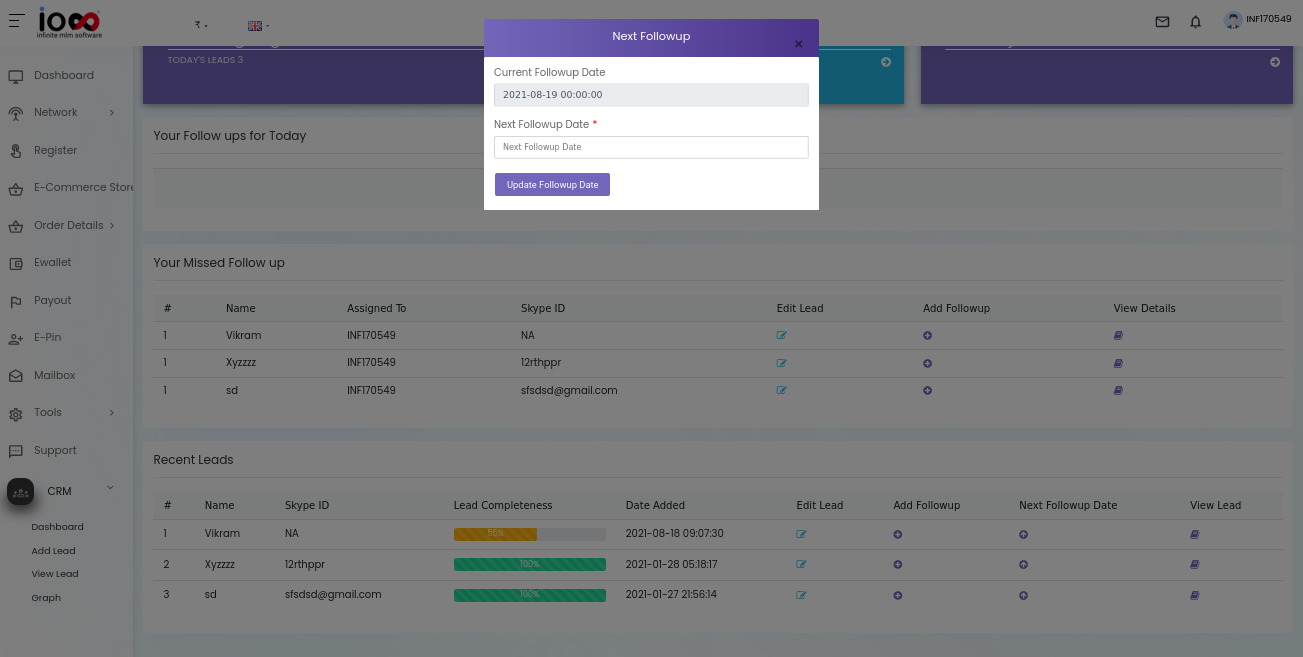The height and width of the screenshot is (657, 1303).
Task: Click Add Followup icon for sd in Missed Follow up
Action: 928,390
